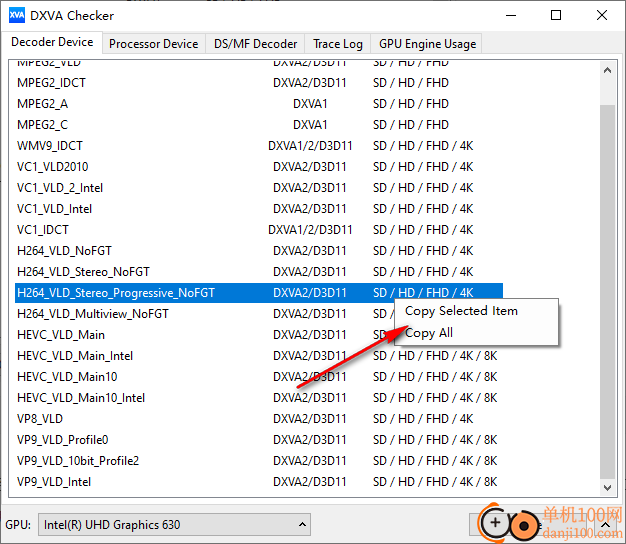Viewport: 626px width, 544px height.
Task: Click the scrollbar down arrow
Action: [x=607, y=487]
